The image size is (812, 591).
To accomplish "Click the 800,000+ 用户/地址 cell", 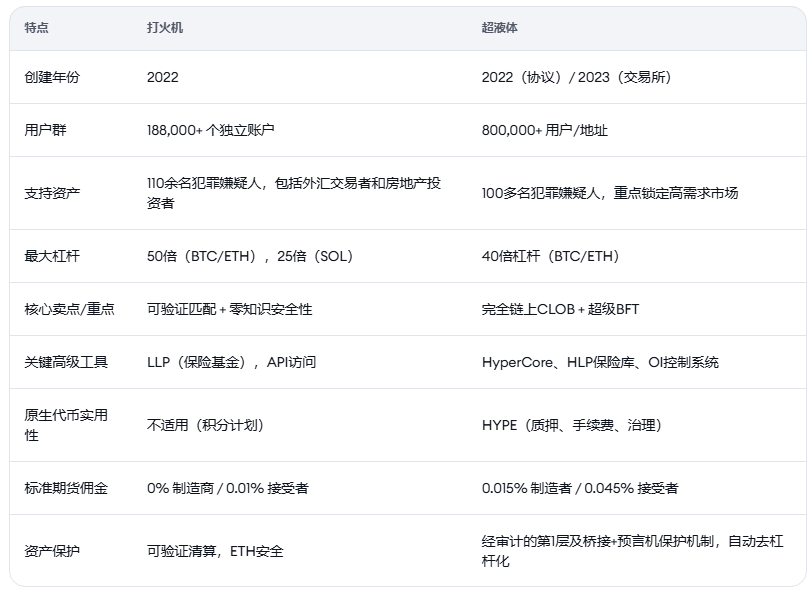I will coord(544,130).
